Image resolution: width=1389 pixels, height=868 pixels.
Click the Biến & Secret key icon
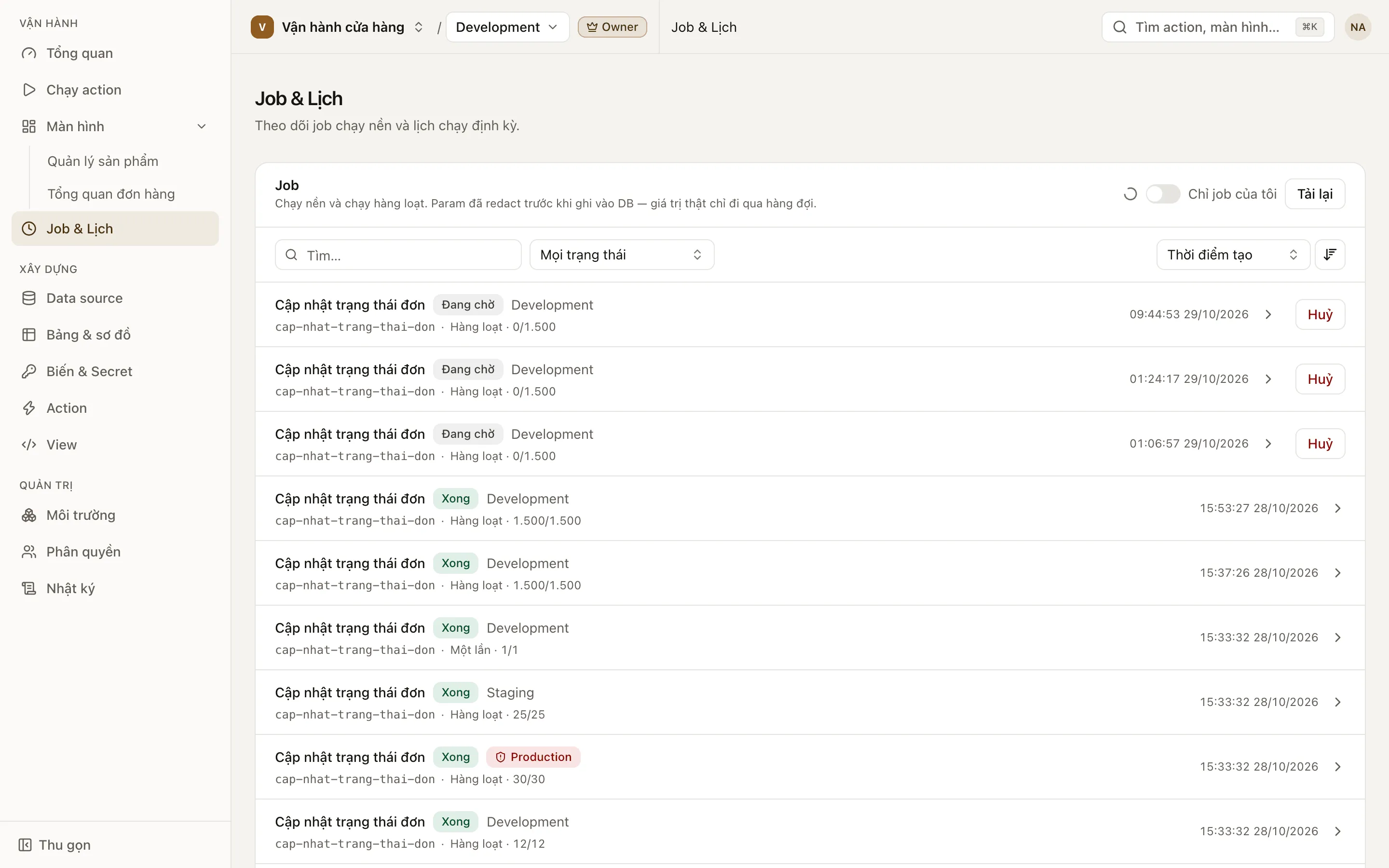[x=29, y=371]
